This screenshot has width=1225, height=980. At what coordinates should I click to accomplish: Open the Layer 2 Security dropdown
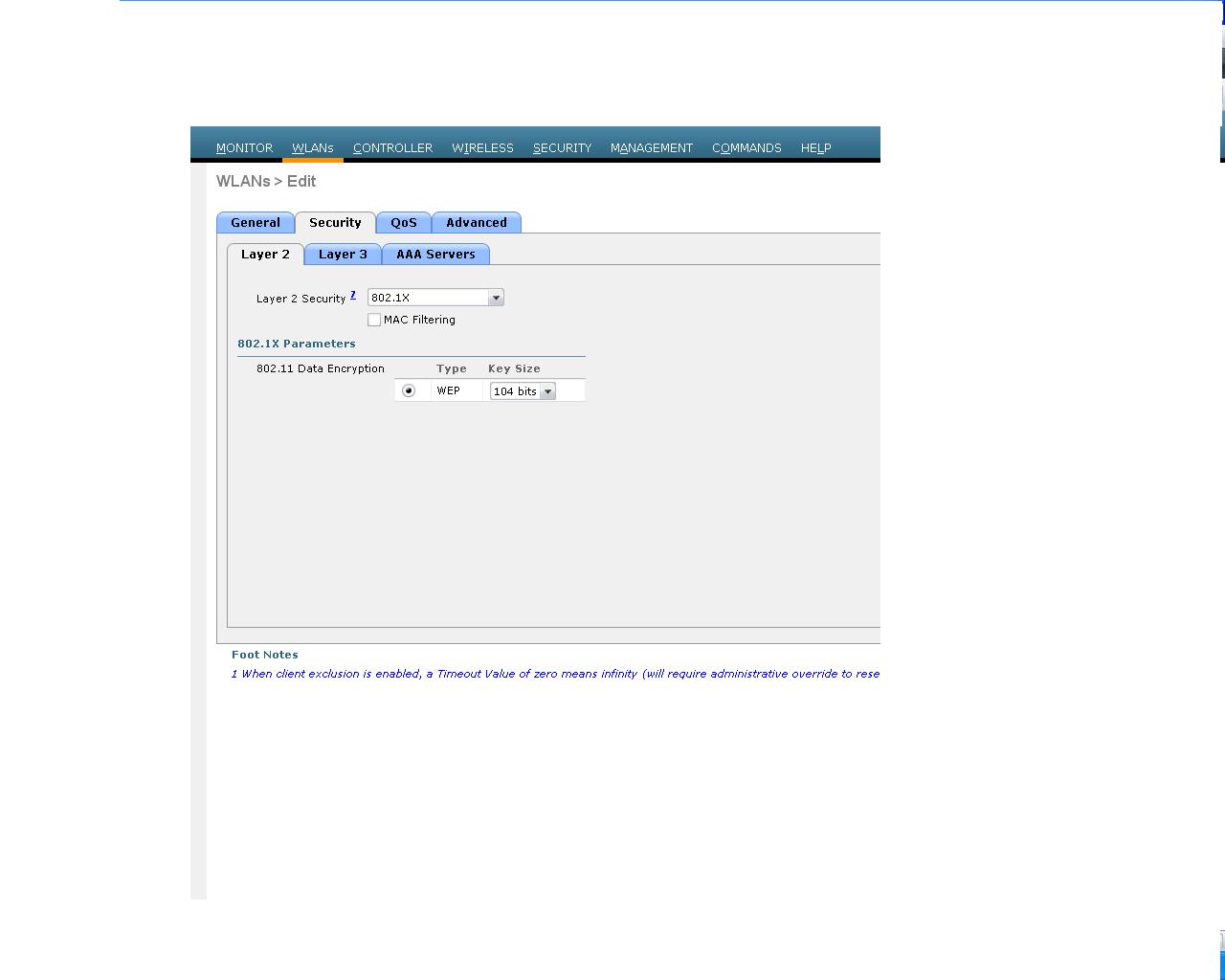[435, 298]
